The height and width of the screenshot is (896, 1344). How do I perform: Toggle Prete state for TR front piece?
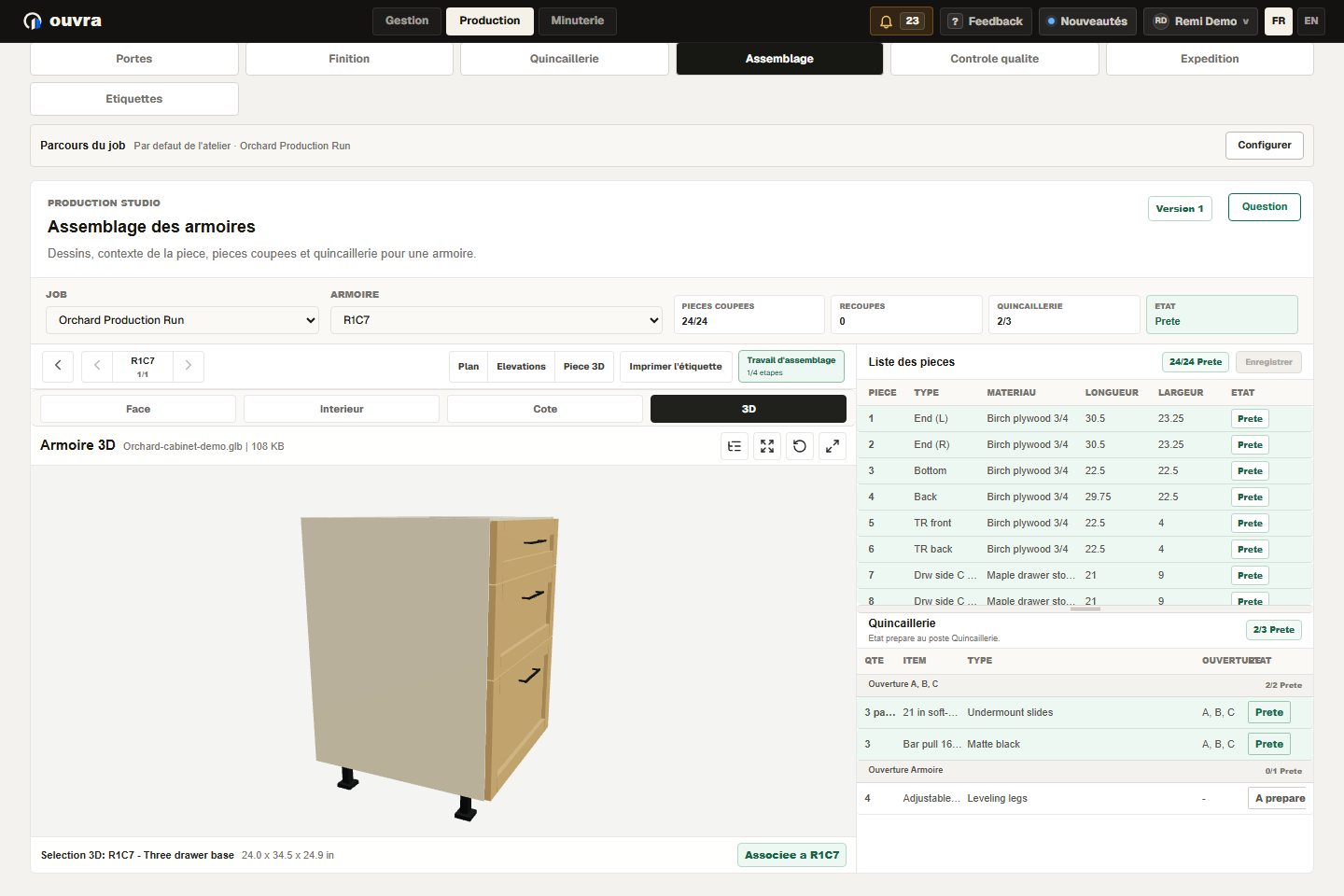[x=1250, y=524]
